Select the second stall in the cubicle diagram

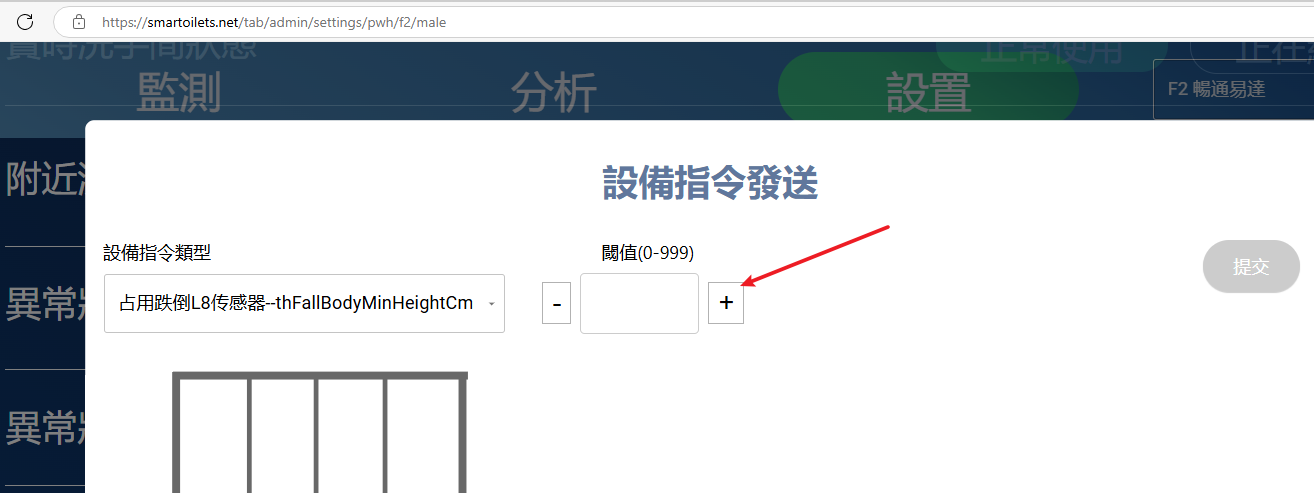point(283,436)
